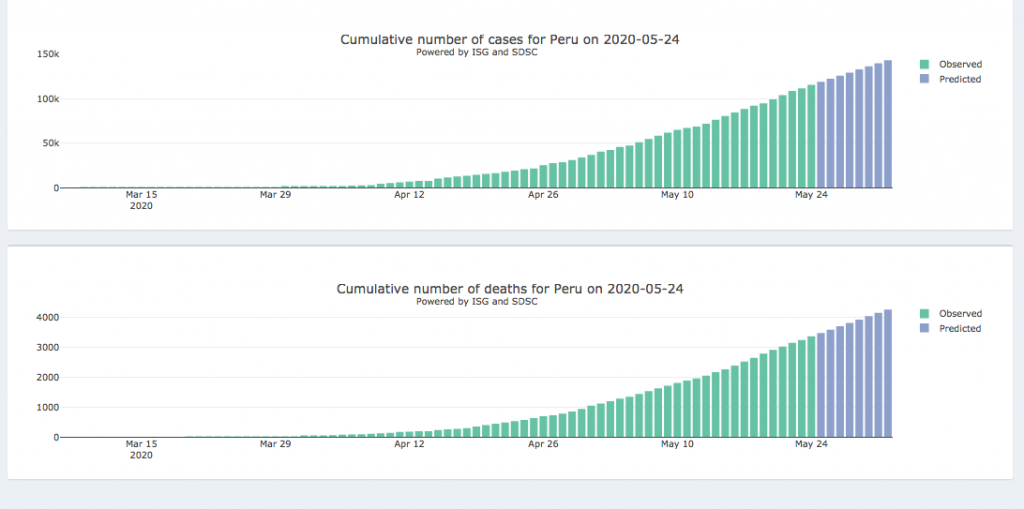This screenshot has width=1024, height=509.
Task: Click 'Powered by ISG and SDSC' under deaths title
Action: click(x=477, y=301)
